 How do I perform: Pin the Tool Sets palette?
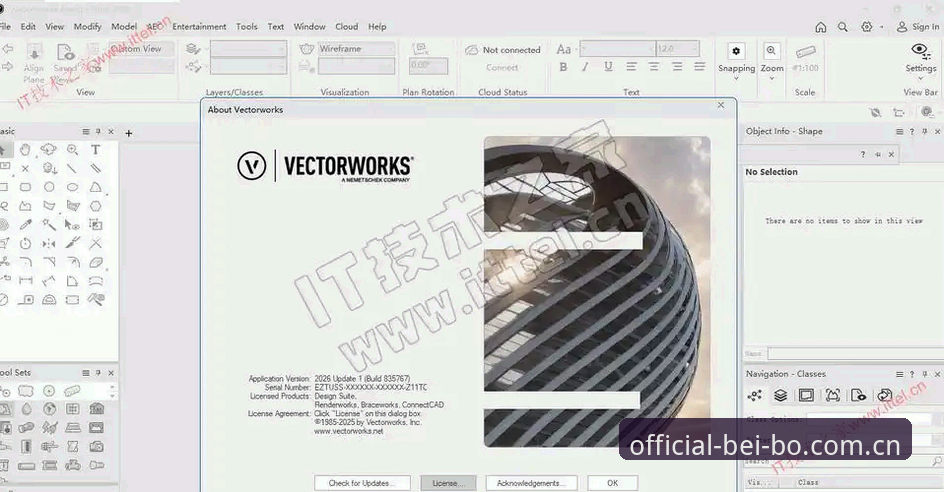98,373
